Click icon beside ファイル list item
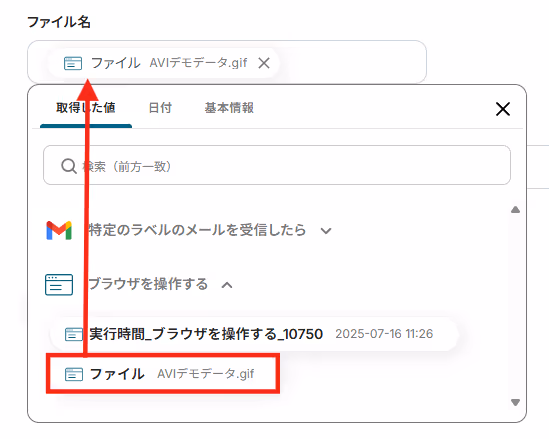The width and height of the screenshot is (549, 439). click(74, 374)
